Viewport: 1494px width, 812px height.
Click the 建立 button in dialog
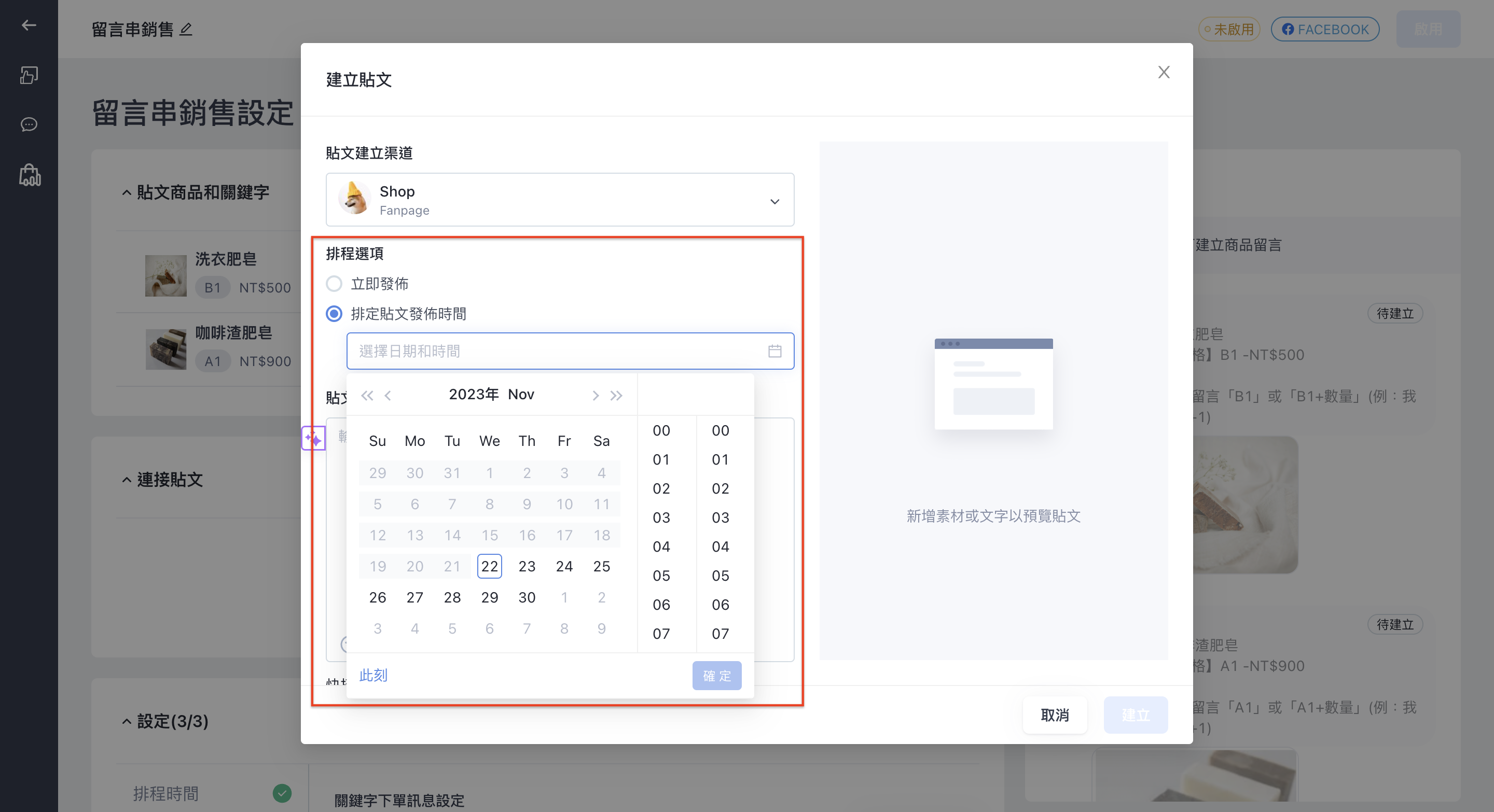1136,715
